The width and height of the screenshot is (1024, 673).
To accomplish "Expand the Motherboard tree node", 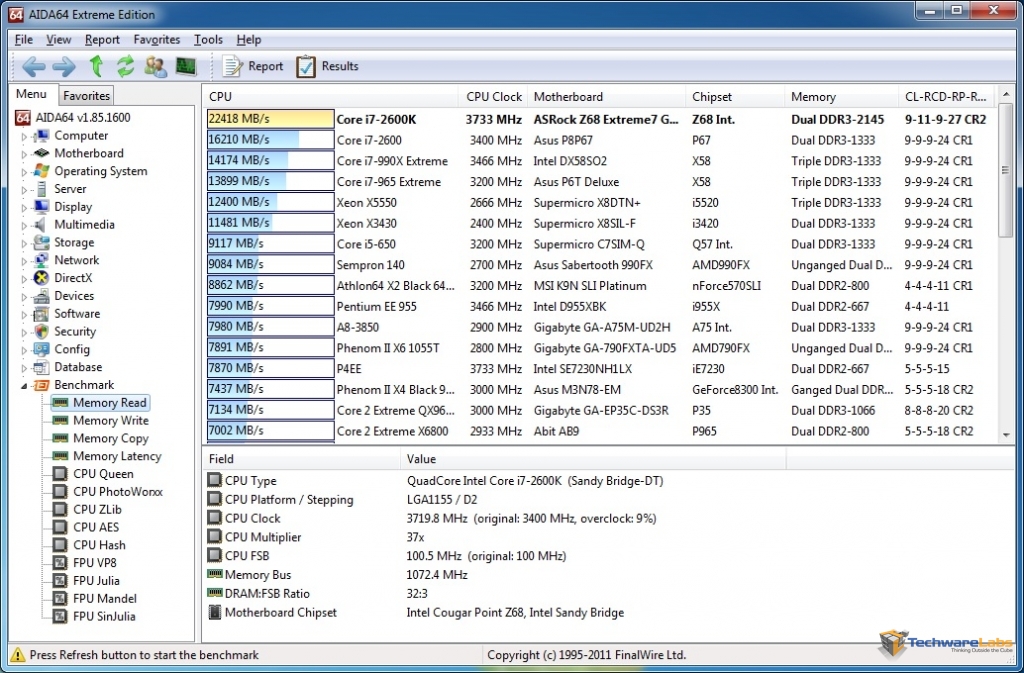I will coord(24,154).
